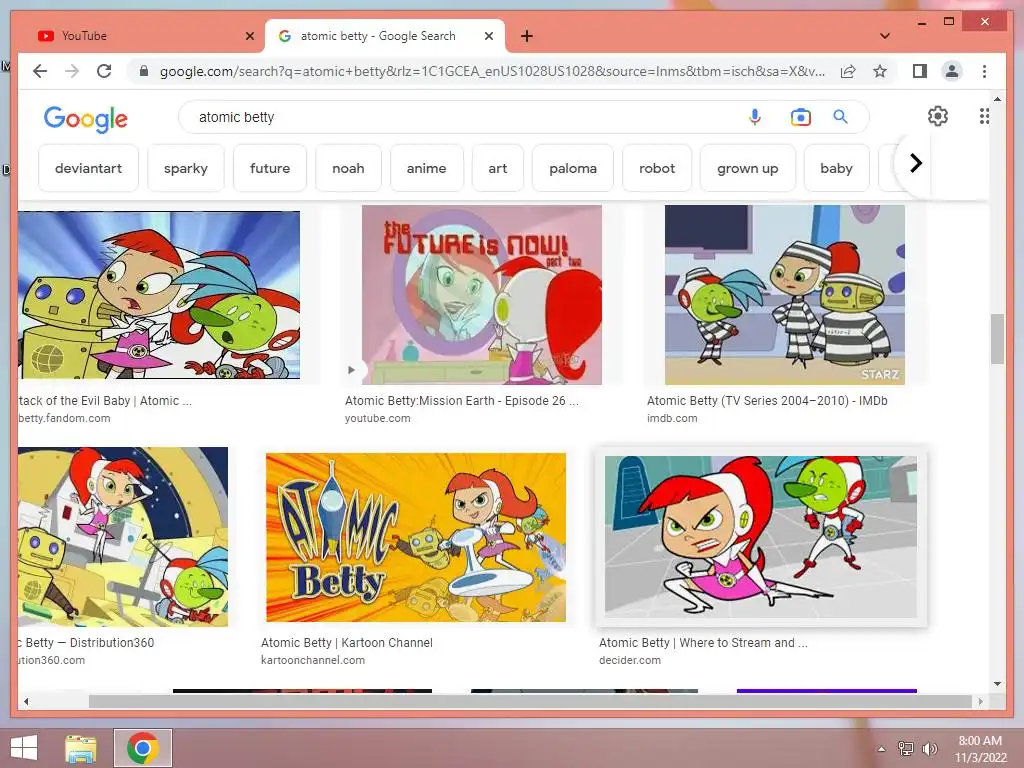
Task: Filter results by sparky chip
Action: point(185,168)
